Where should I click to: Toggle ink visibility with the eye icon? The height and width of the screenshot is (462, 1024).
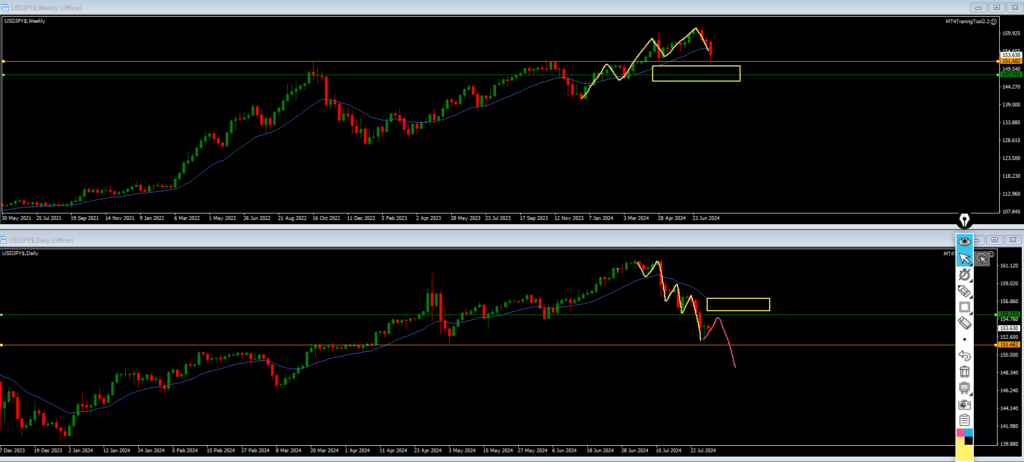(x=965, y=241)
